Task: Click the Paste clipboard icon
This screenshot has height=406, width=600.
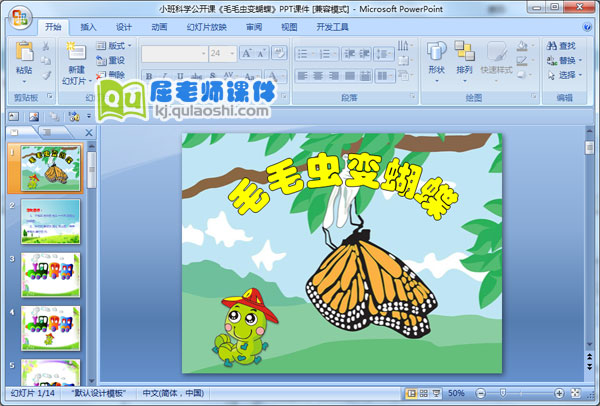Action: (x=24, y=51)
